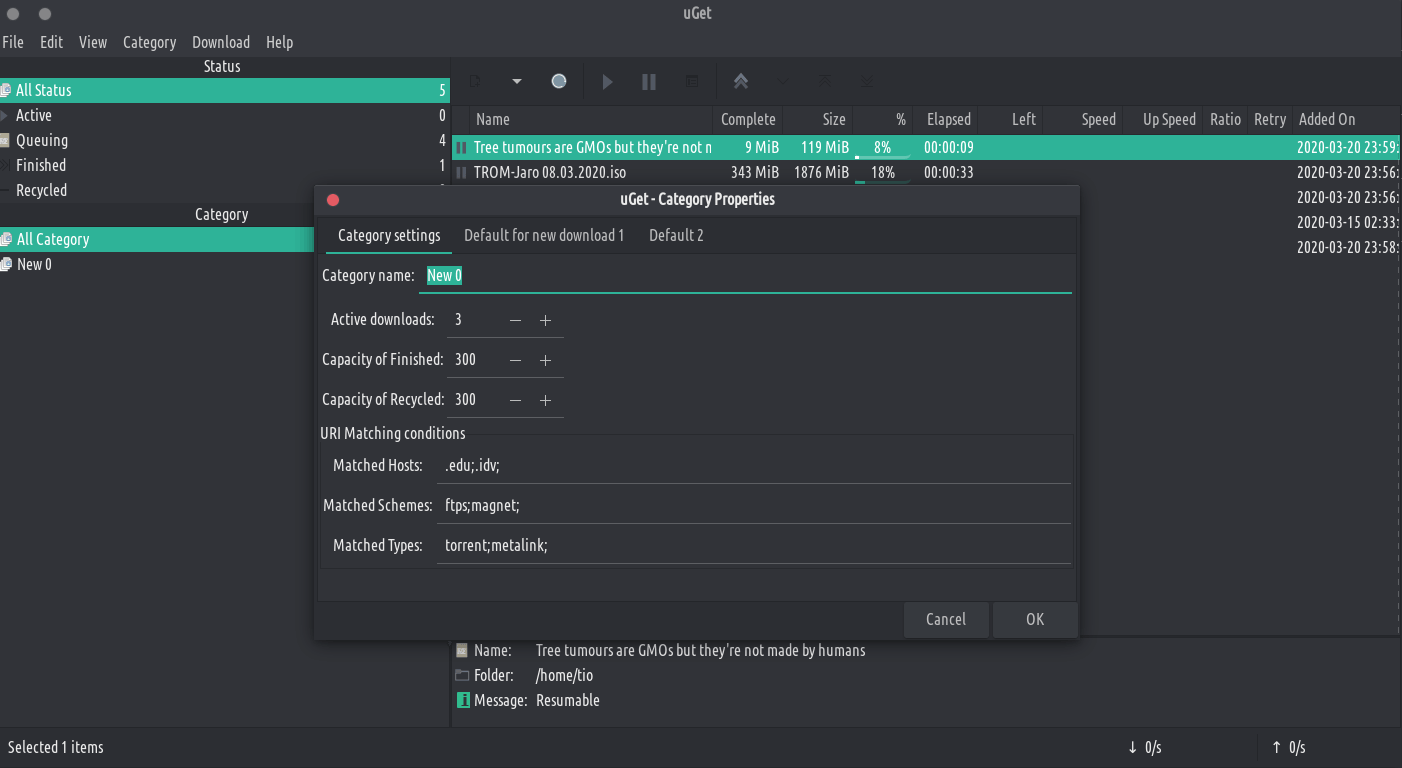Click the play (Runnable) toolbar icon
Viewport: 1402px width, 768px height.
[607, 81]
